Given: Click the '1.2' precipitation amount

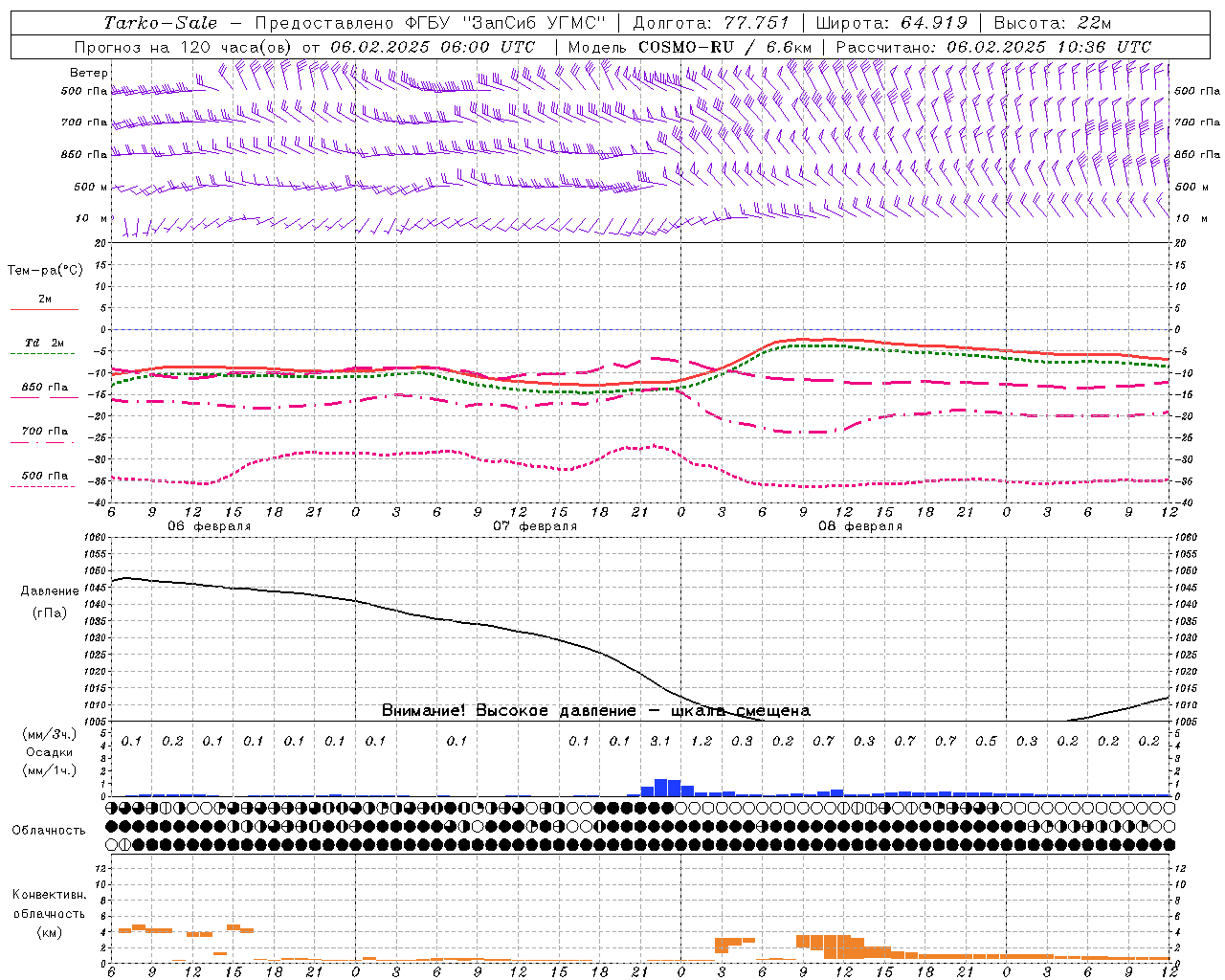Looking at the screenshot, I should point(702,741).
